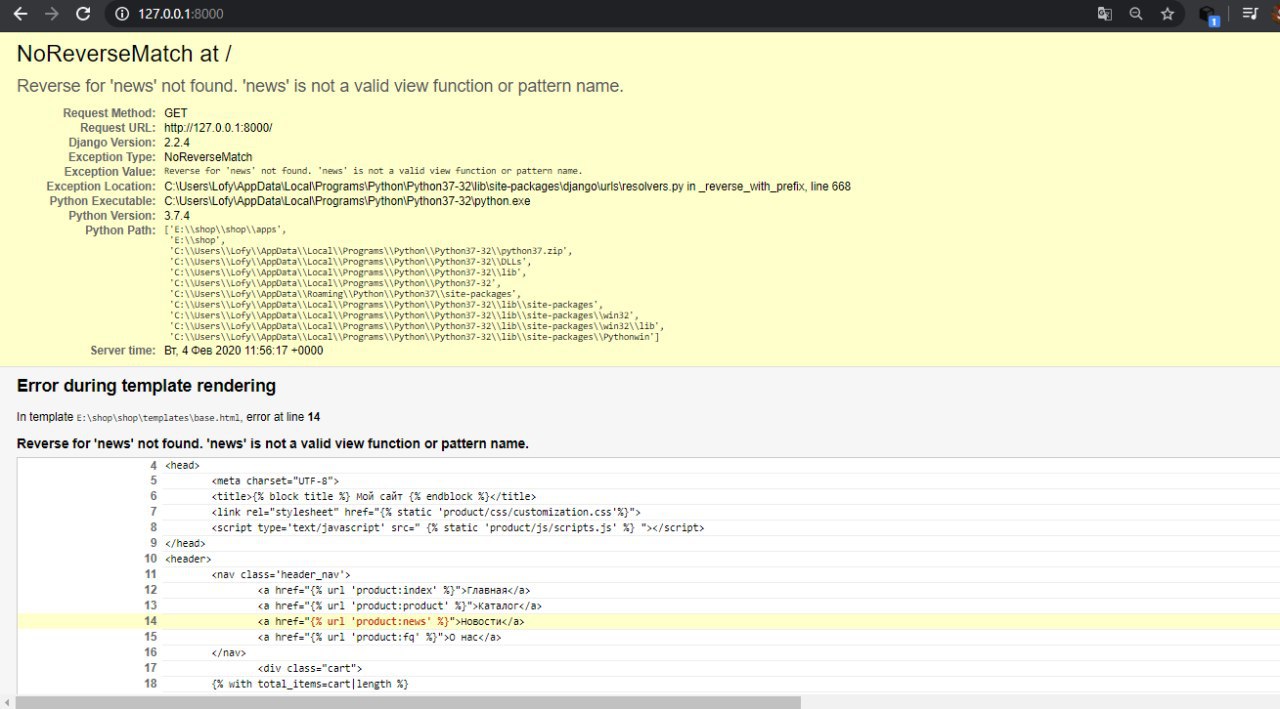Click code line 12 with 'product:index' link
This screenshot has height=709, width=1280.
[394, 590]
